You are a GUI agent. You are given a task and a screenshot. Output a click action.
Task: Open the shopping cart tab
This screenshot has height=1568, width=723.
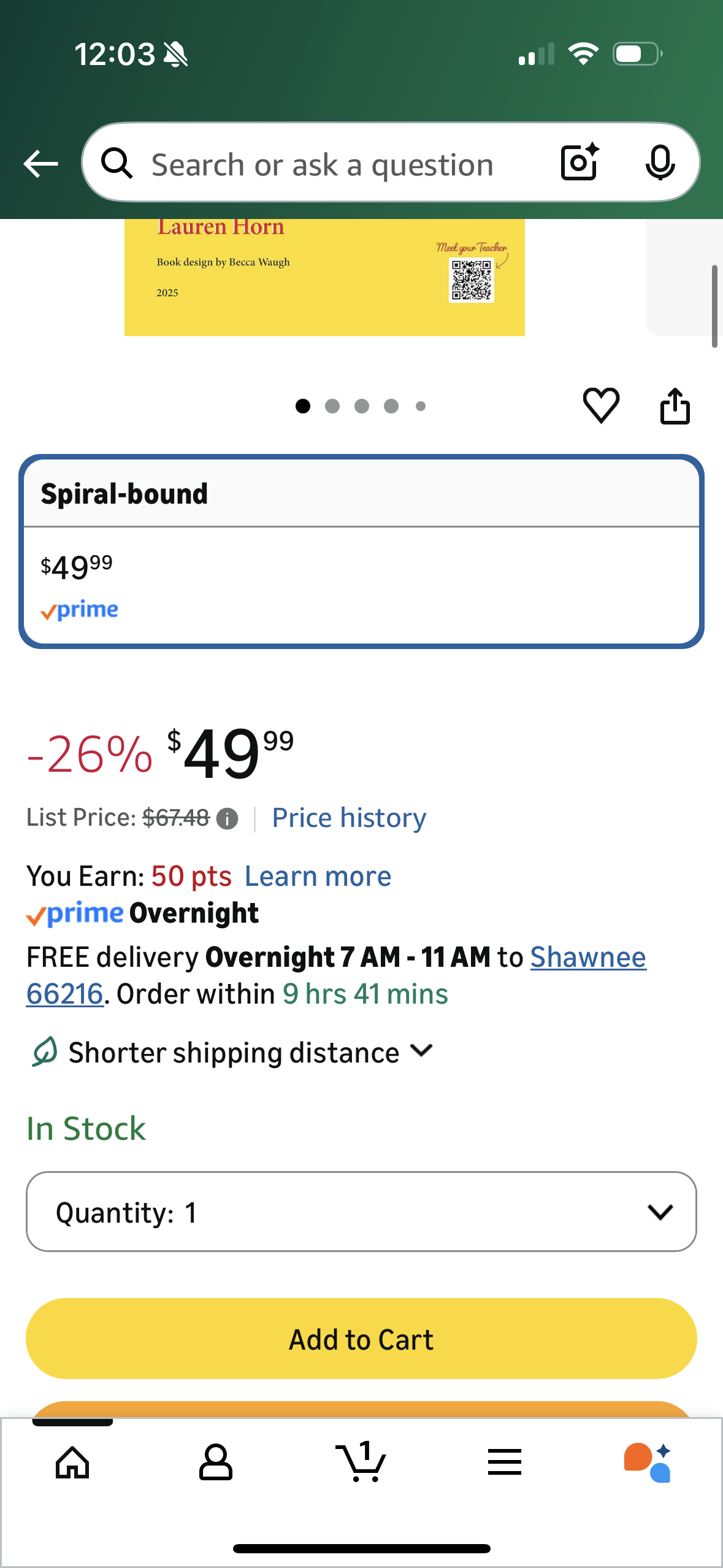(362, 1462)
